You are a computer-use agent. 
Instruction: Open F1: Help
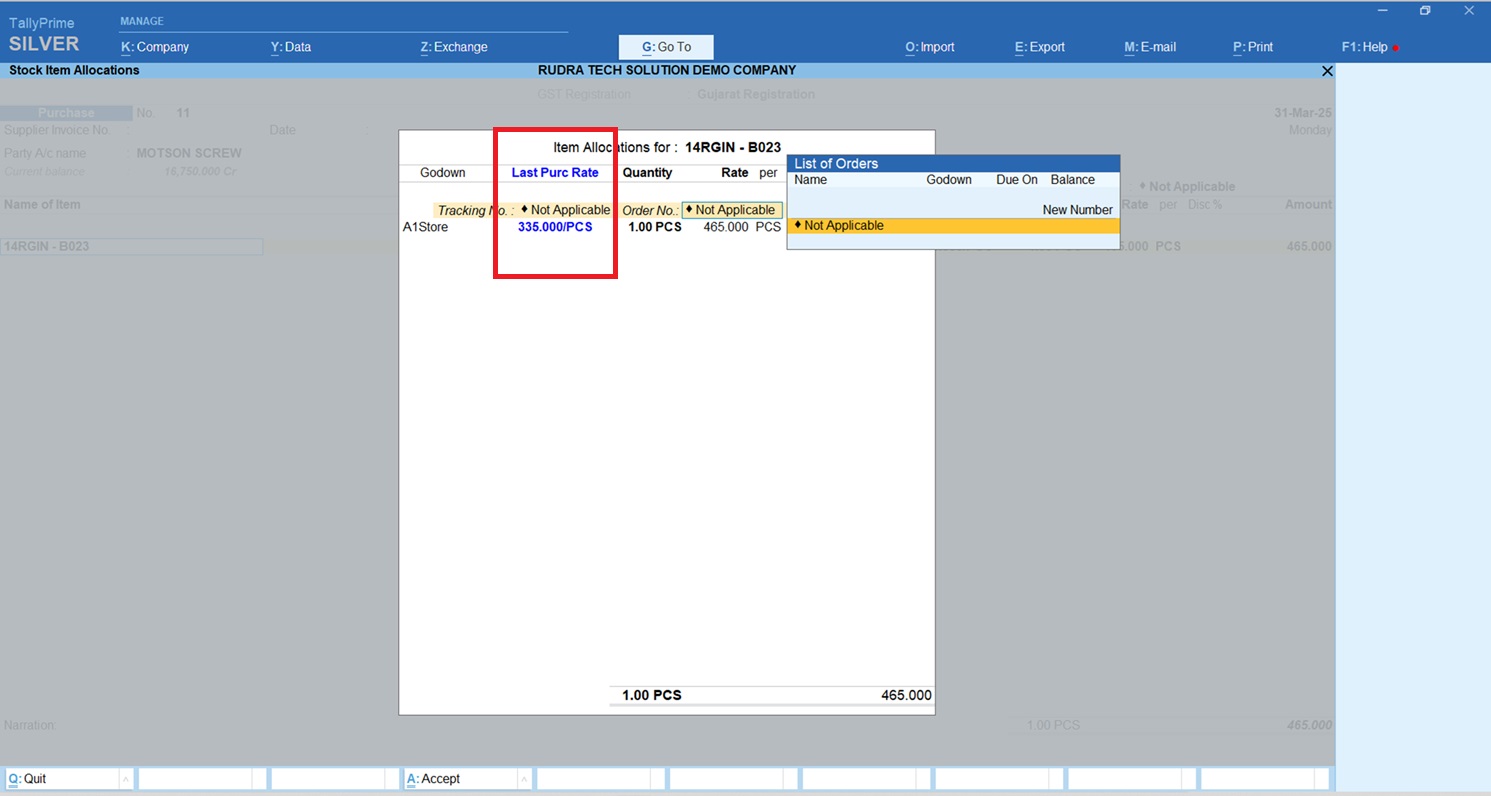[x=1364, y=47]
